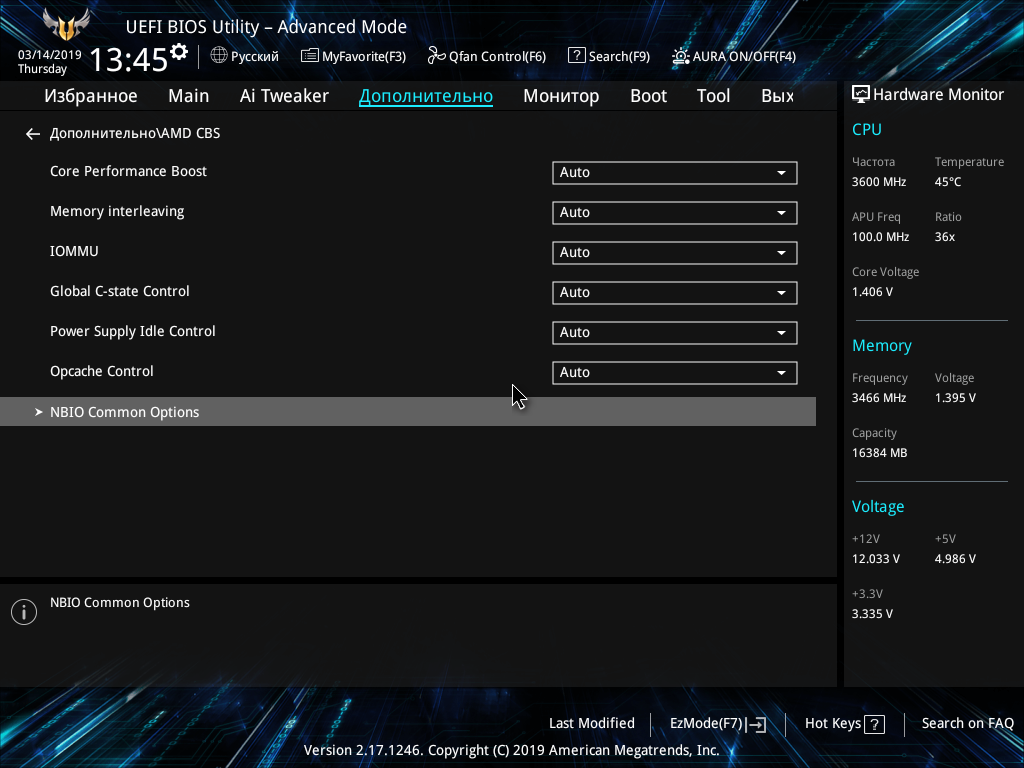The width and height of the screenshot is (1024, 768).
Task: Click the AURA light bulb icon
Action: click(680, 56)
